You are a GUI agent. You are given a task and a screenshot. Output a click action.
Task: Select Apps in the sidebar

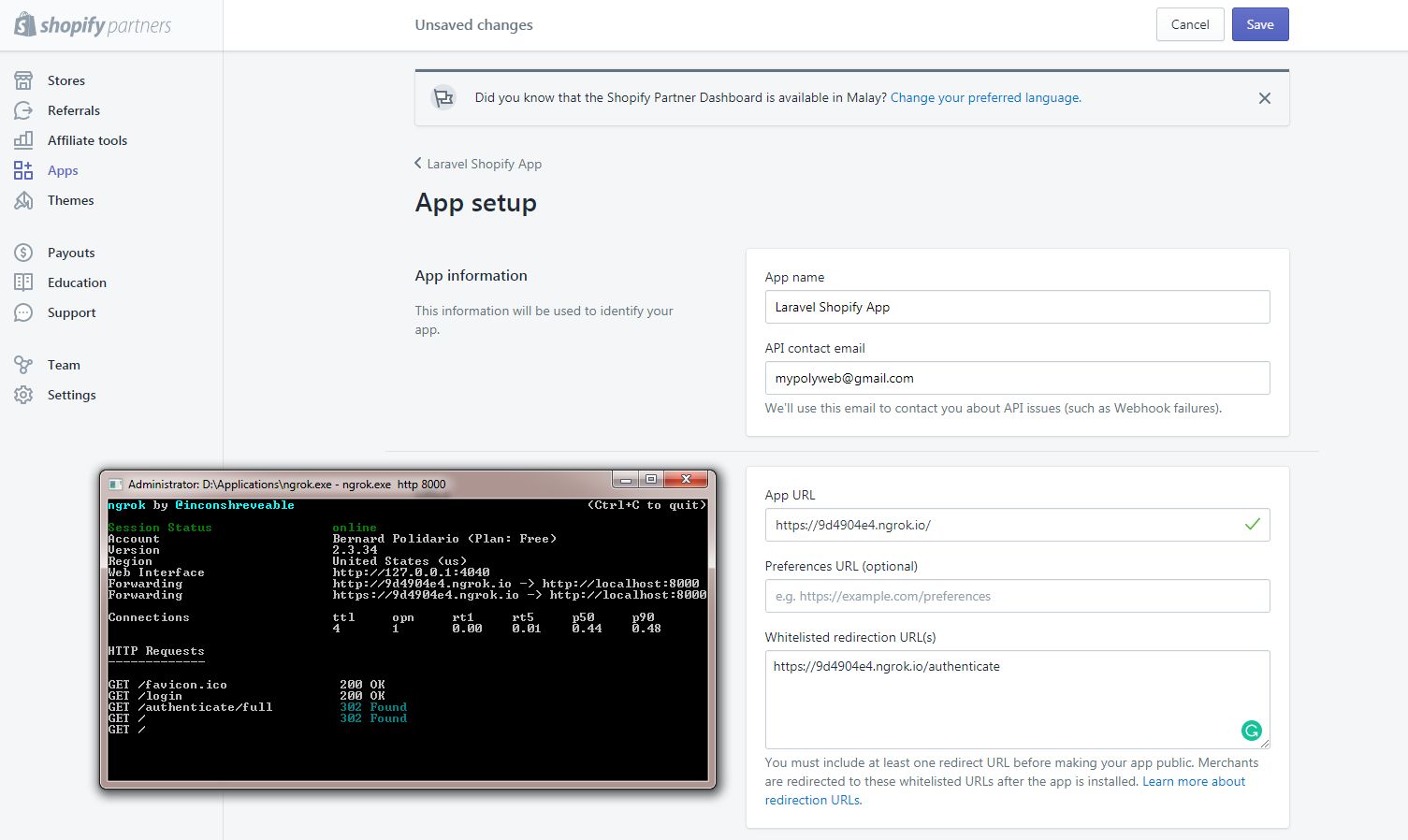coord(63,170)
